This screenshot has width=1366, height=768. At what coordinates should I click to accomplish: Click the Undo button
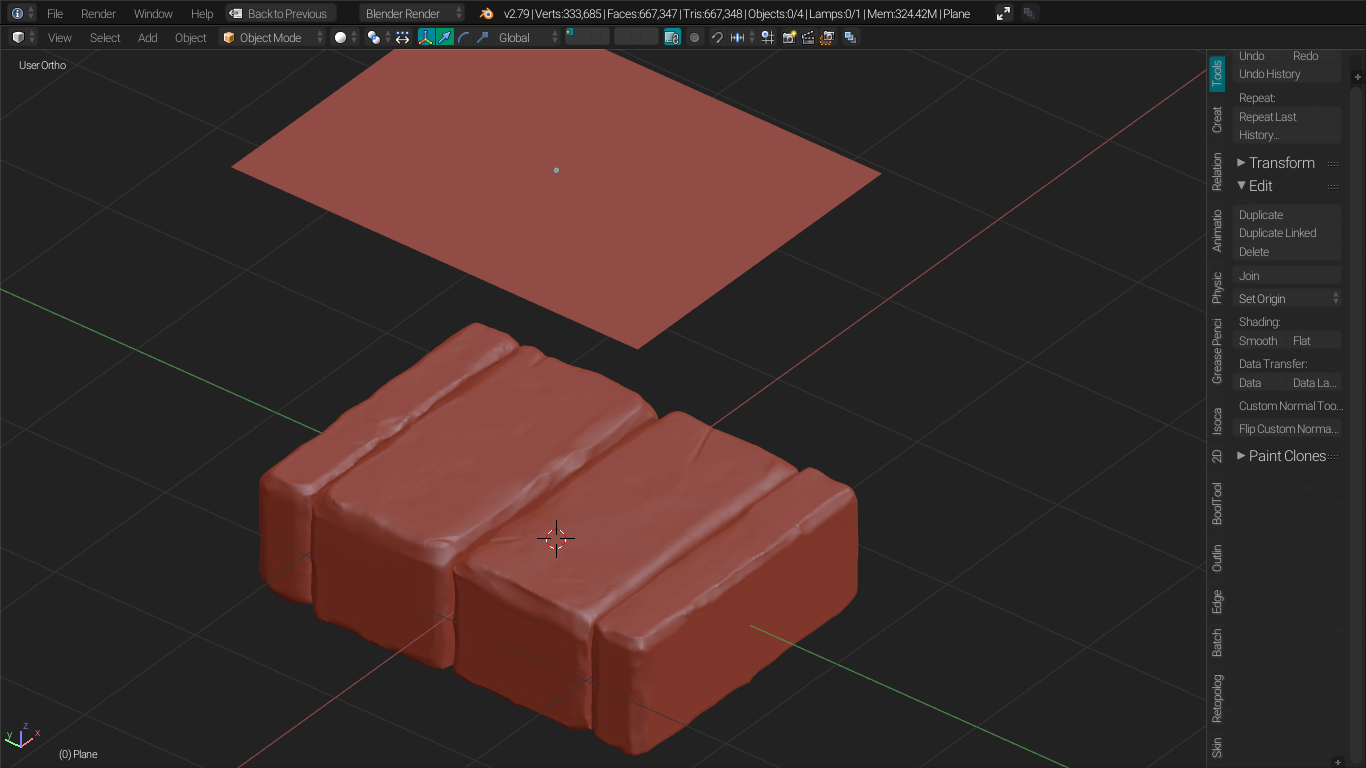tap(1260, 56)
